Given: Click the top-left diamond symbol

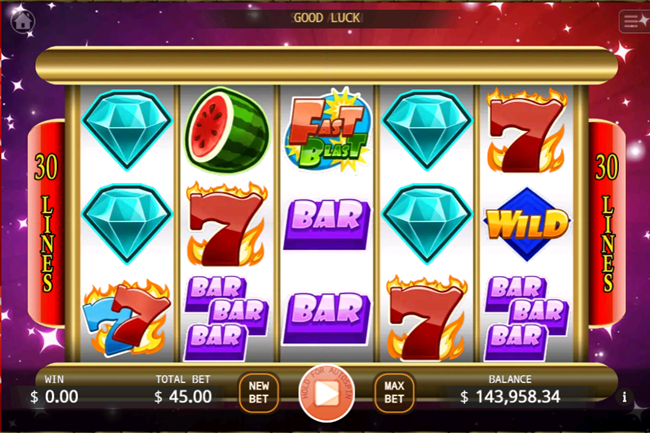Looking at the screenshot, I should pyautogui.click(x=127, y=130).
